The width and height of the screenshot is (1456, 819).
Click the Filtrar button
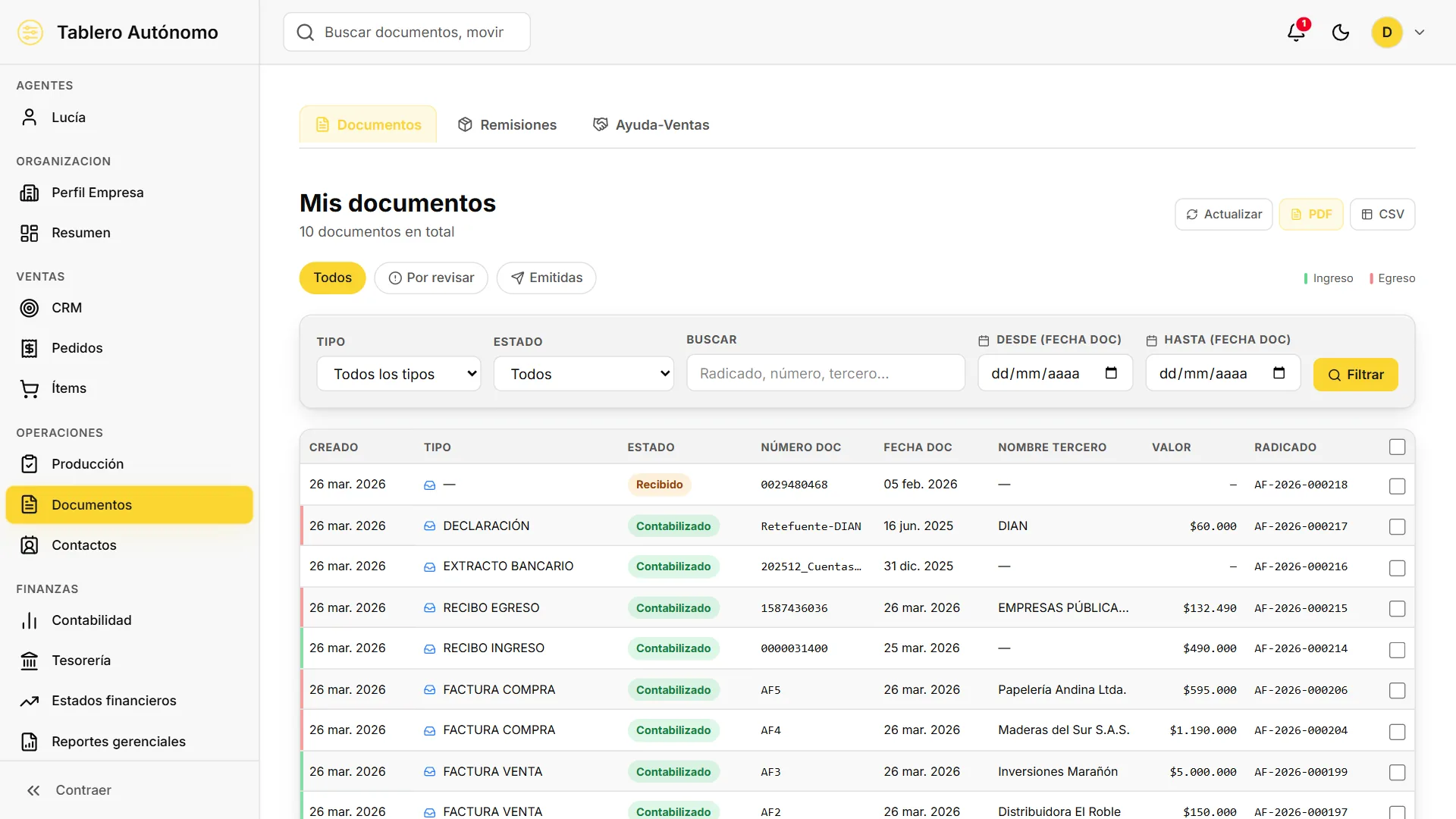pos(1356,375)
